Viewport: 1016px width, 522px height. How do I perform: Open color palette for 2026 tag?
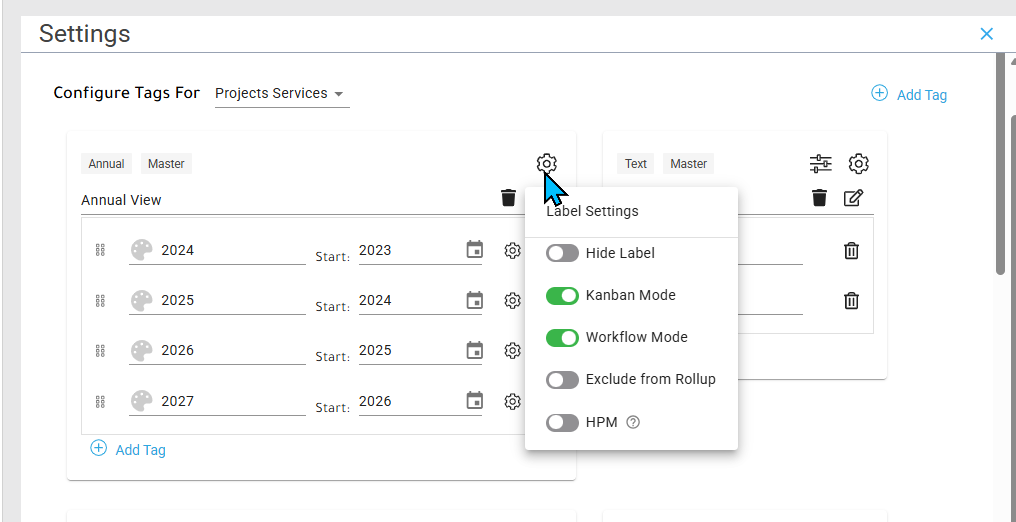pyautogui.click(x=141, y=350)
